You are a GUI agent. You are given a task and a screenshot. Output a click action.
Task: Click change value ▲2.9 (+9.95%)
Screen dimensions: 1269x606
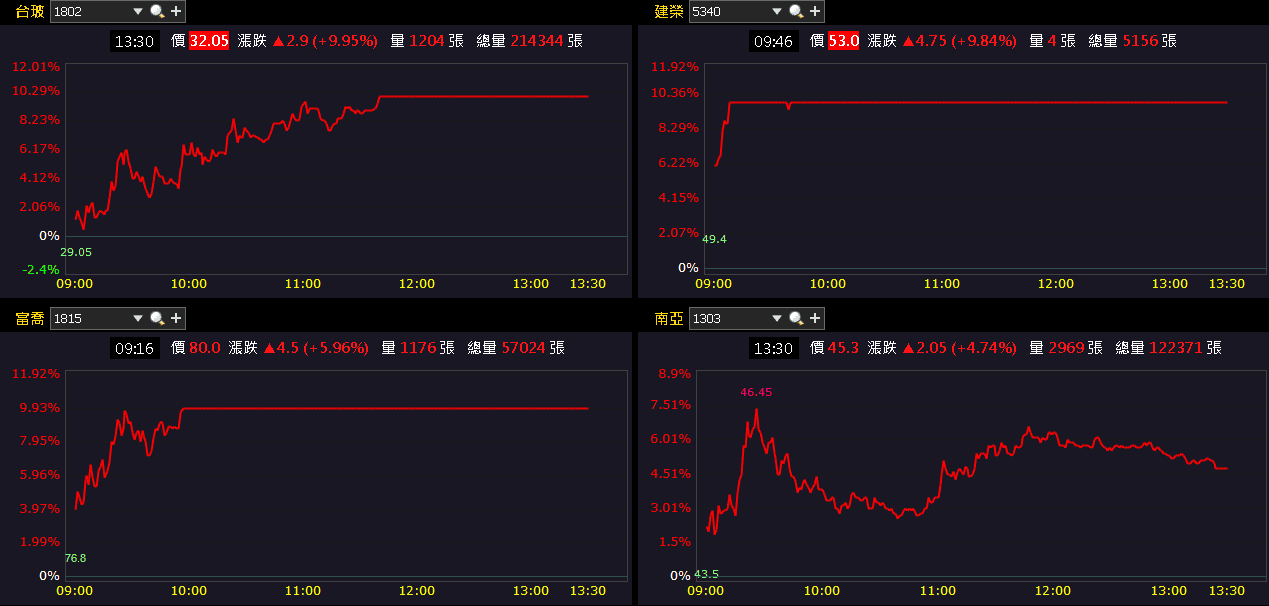click(325, 41)
